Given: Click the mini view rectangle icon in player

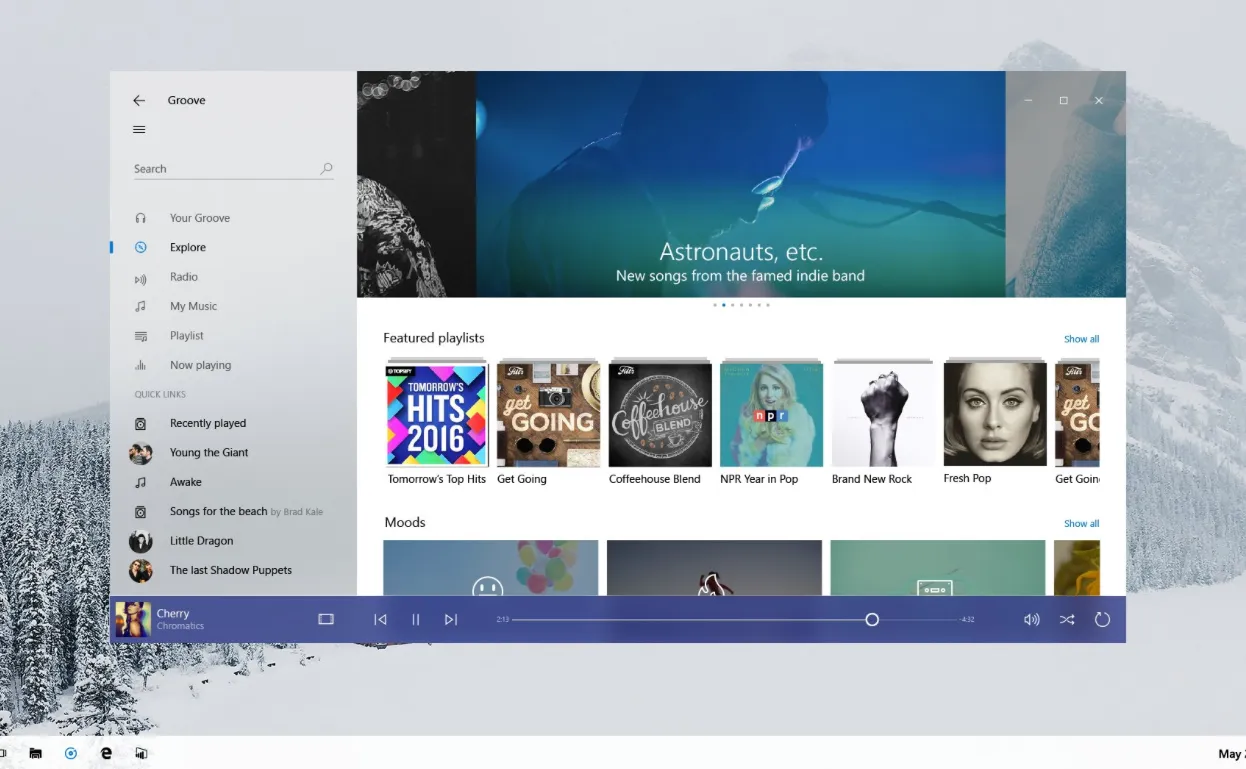Looking at the screenshot, I should pyautogui.click(x=326, y=620).
